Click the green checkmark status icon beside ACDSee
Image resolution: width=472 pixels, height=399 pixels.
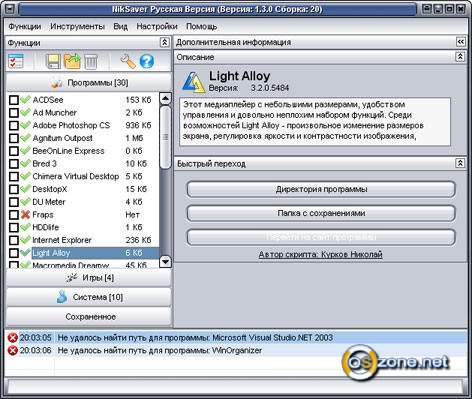(25, 100)
